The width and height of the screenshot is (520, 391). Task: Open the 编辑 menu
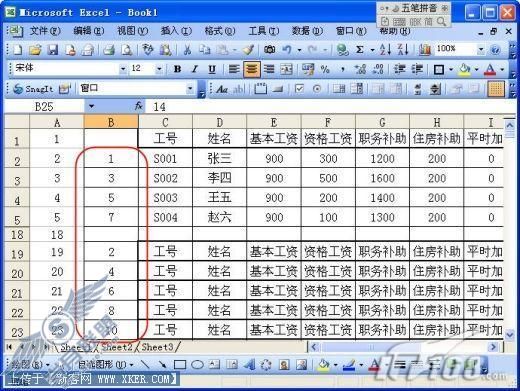pyautogui.click(x=89, y=31)
